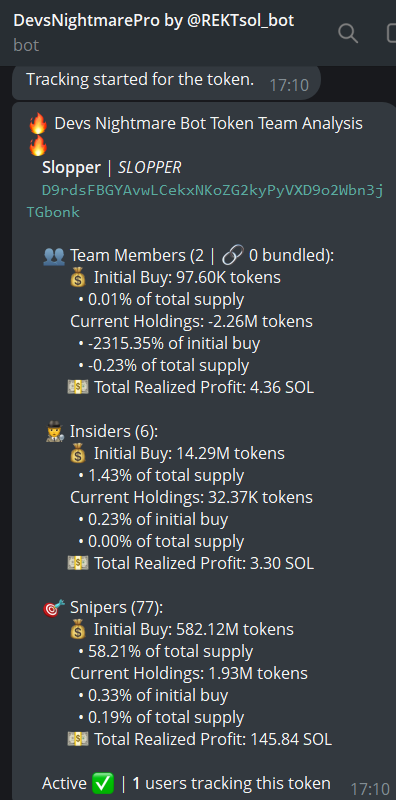Click banknote icon beside 3.30 SOL profit
The image size is (396, 800).
click(x=78, y=563)
